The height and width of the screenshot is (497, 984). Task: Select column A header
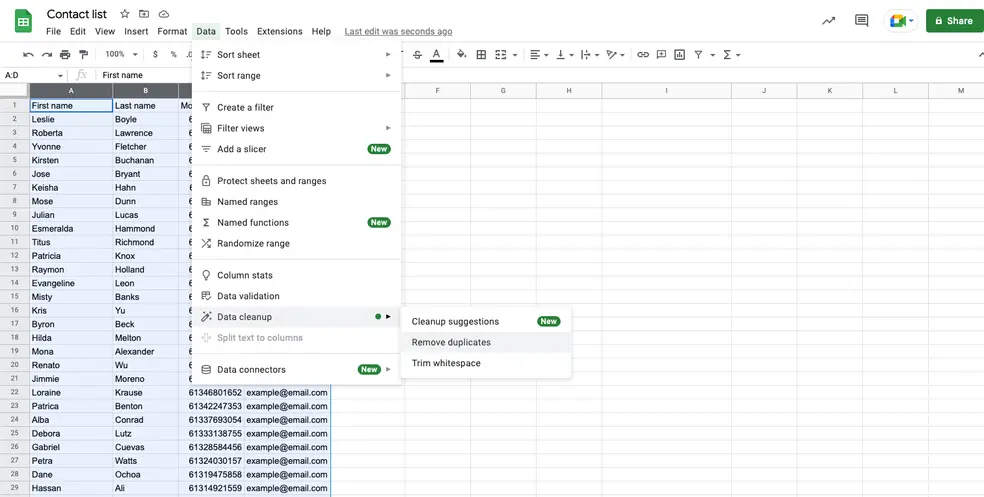(71, 91)
